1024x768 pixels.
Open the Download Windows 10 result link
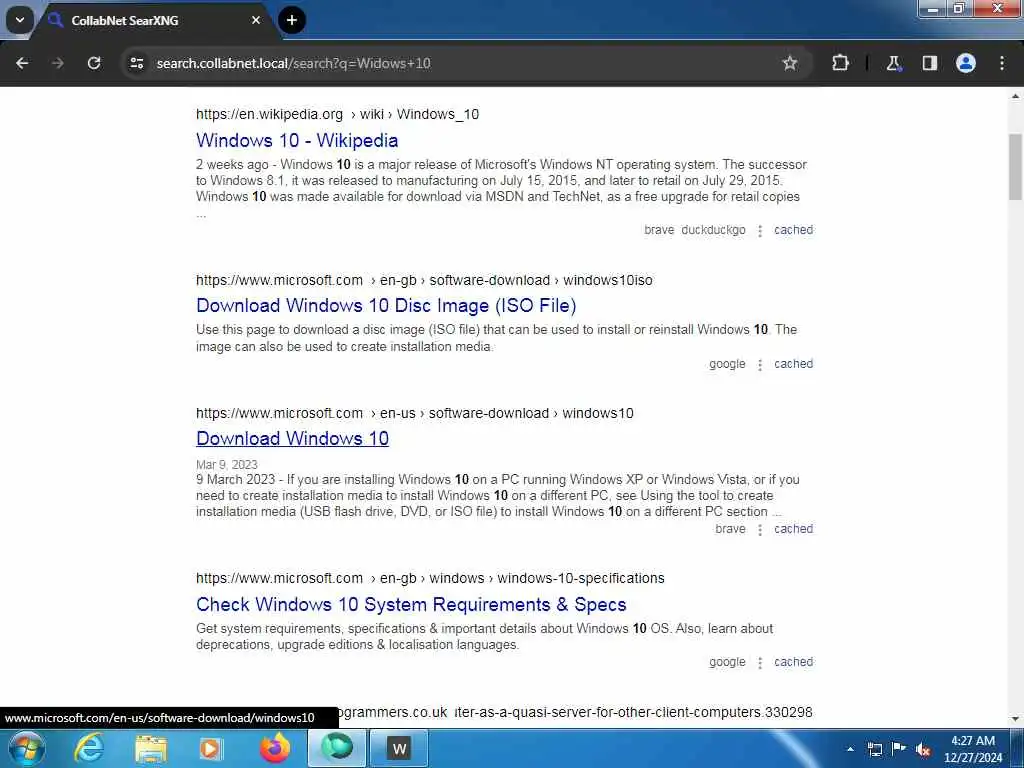click(x=293, y=439)
